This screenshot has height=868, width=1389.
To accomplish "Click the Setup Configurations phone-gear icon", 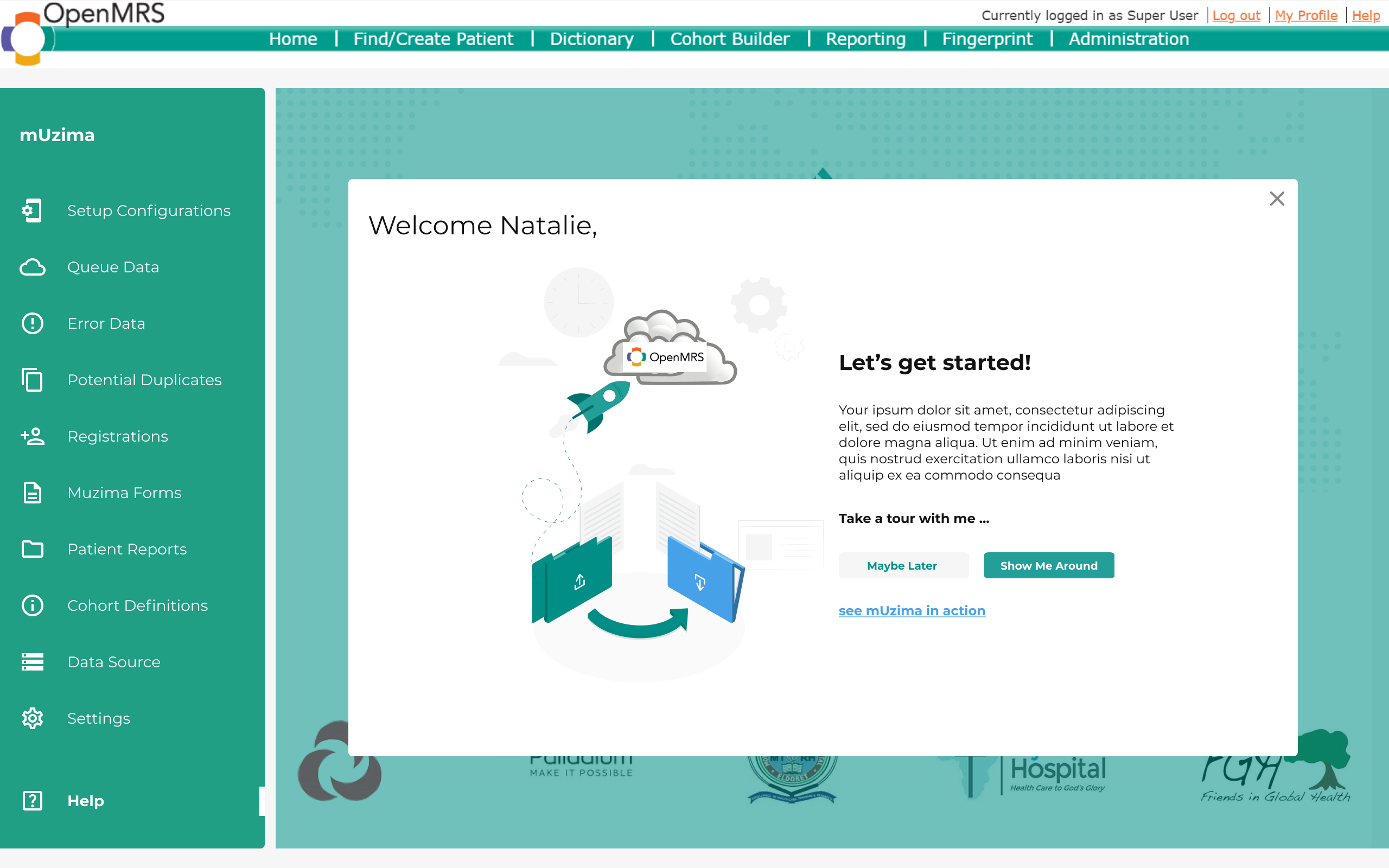I will click(x=32, y=210).
